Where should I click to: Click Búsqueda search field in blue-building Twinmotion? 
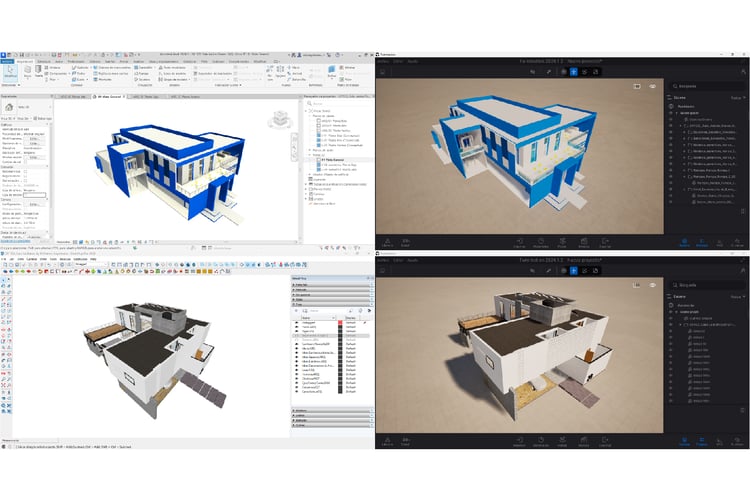[708, 87]
